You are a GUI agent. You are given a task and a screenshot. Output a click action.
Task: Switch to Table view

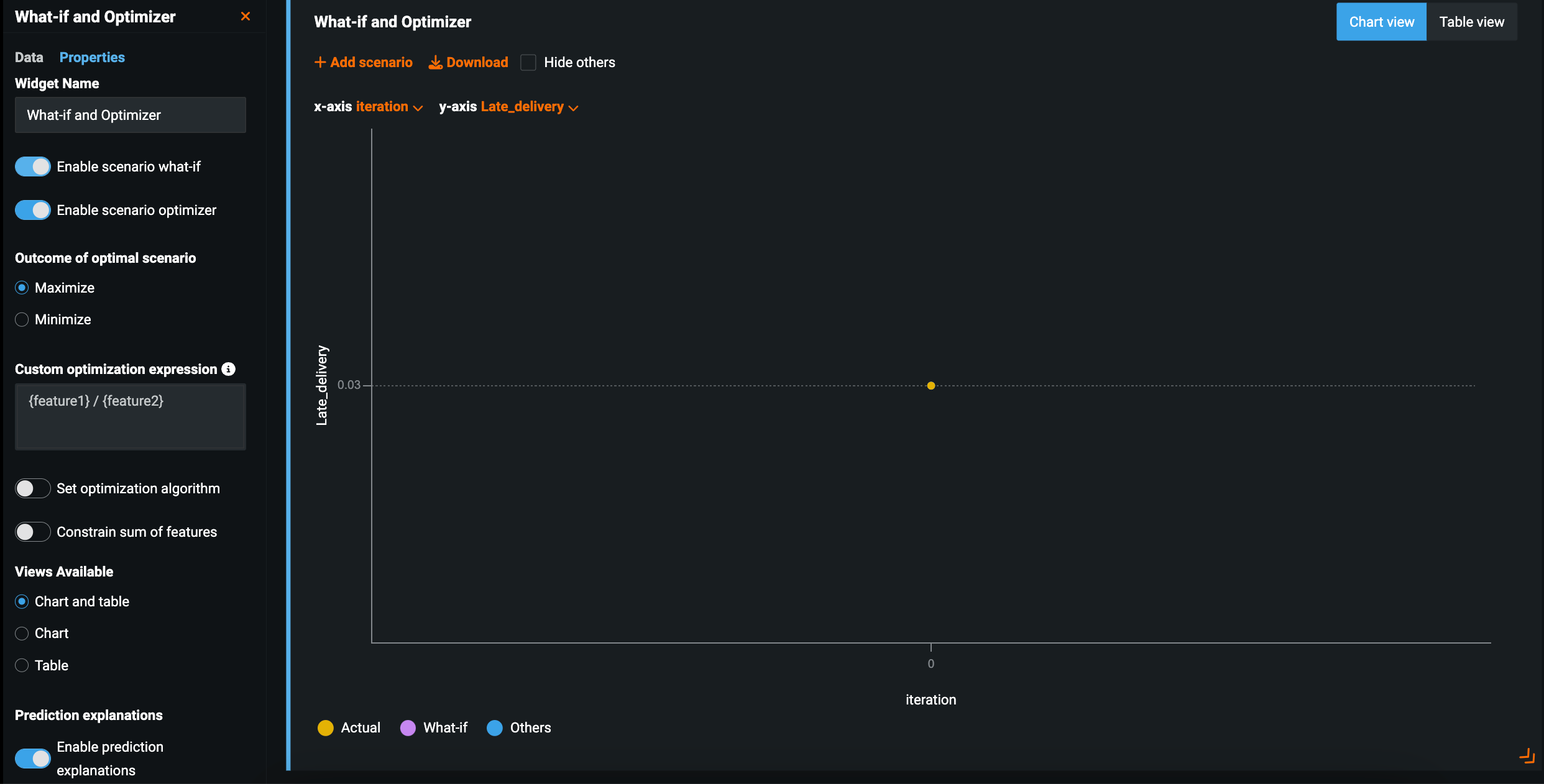click(x=1471, y=22)
